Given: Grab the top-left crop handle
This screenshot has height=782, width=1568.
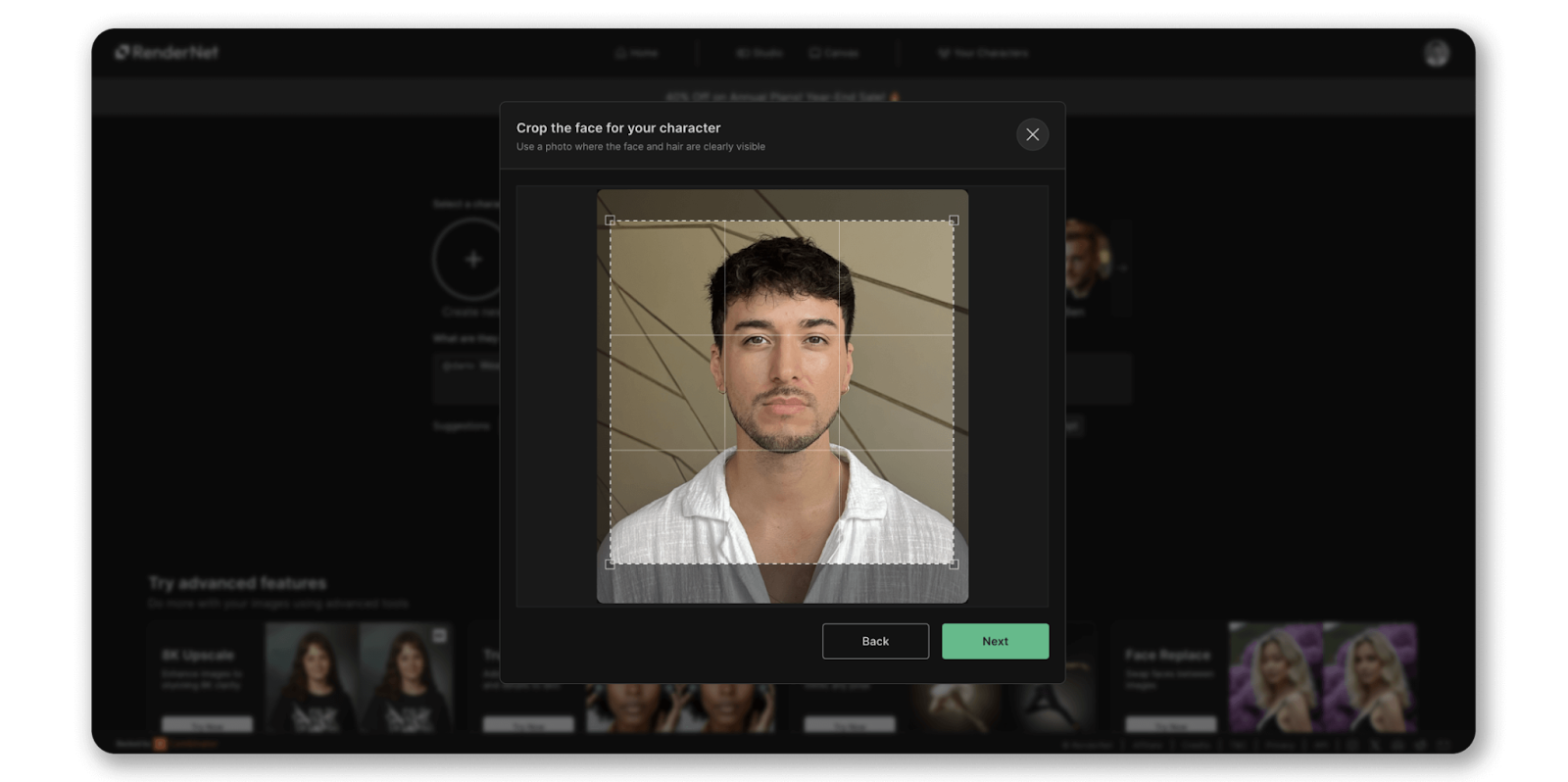Looking at the screenshot, I should (x=610, y=220).
